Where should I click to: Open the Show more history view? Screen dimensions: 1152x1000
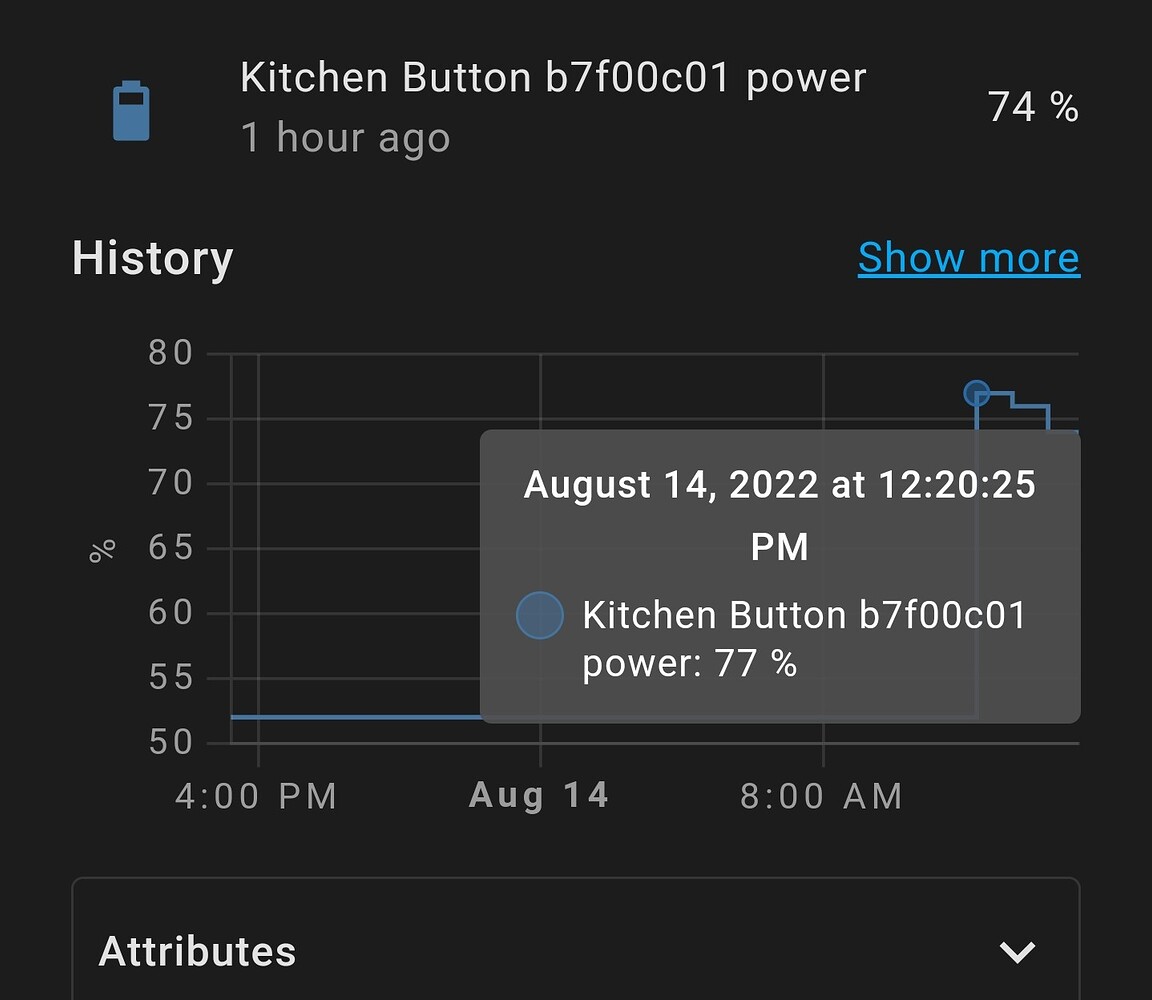968,258
